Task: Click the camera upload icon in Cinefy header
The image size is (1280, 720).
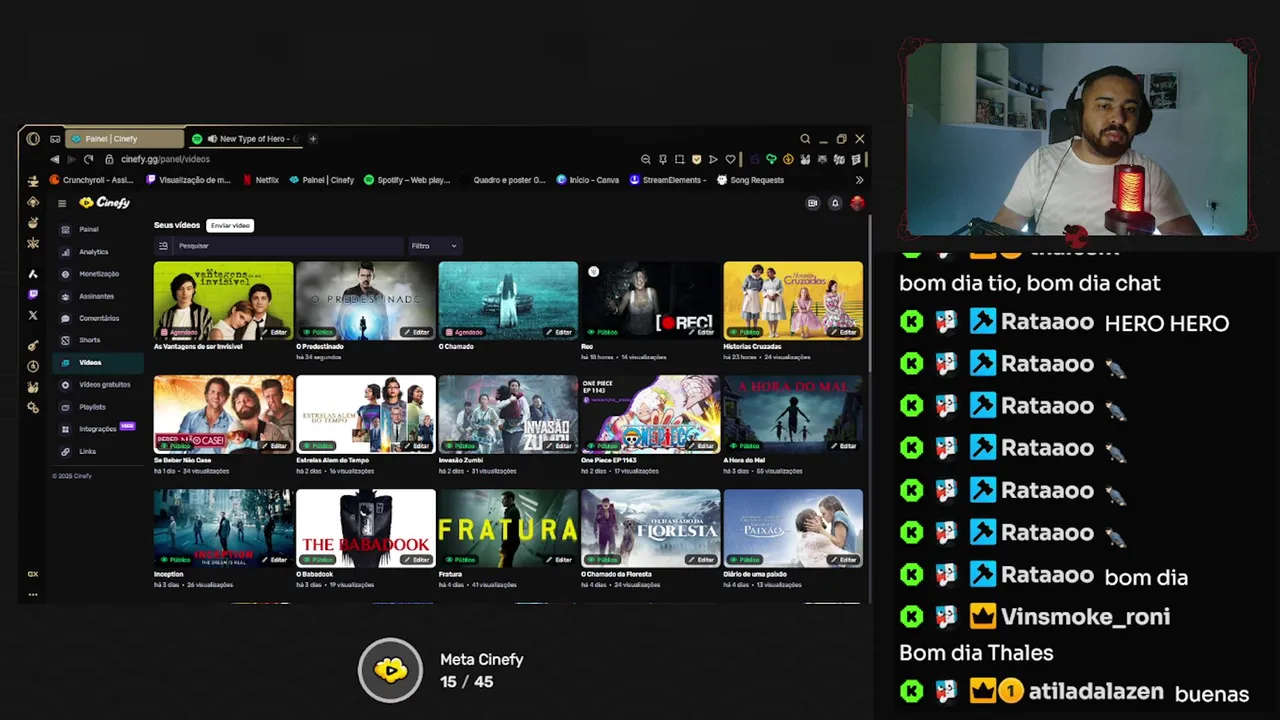Action: pyautogui.click(x=812, y=203)
